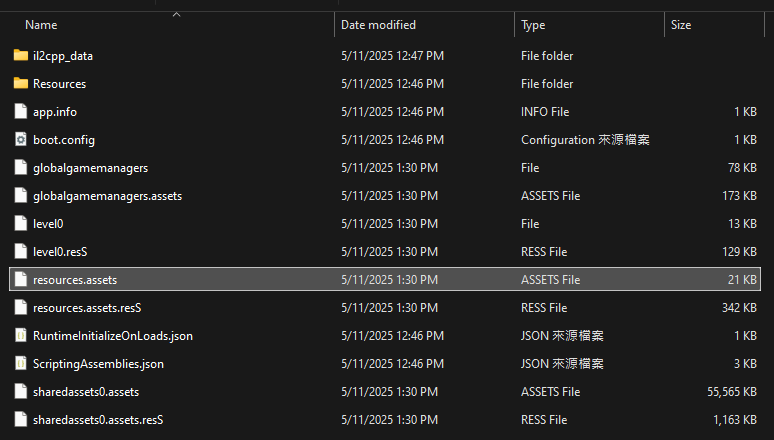Sort files by the Name column
This screenshot has height=440, width=774.
tap(41, 25)
